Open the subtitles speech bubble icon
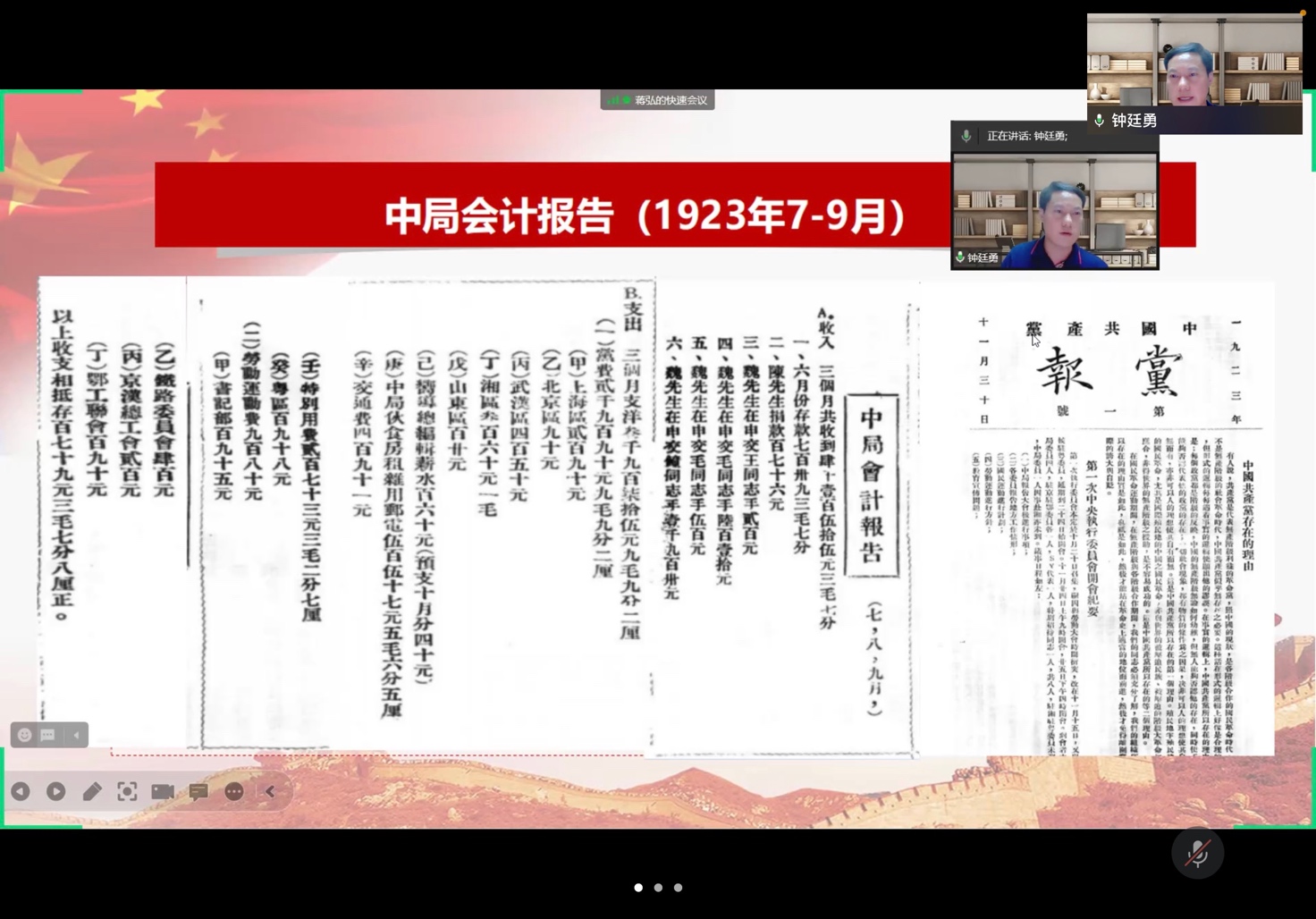 tap(198, 791)
